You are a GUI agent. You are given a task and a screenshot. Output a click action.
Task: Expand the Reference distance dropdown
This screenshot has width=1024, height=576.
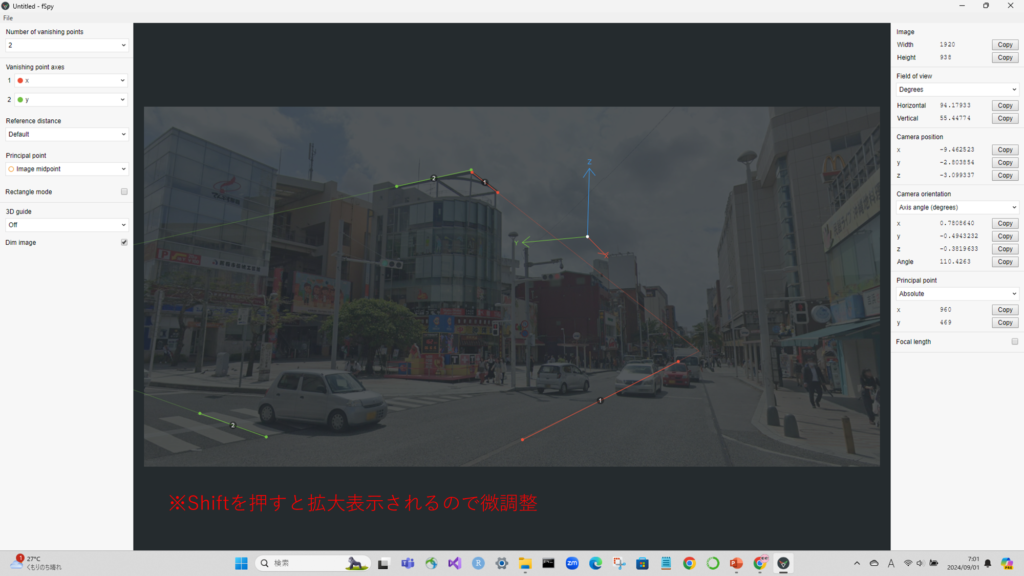[x=66, y=134]
